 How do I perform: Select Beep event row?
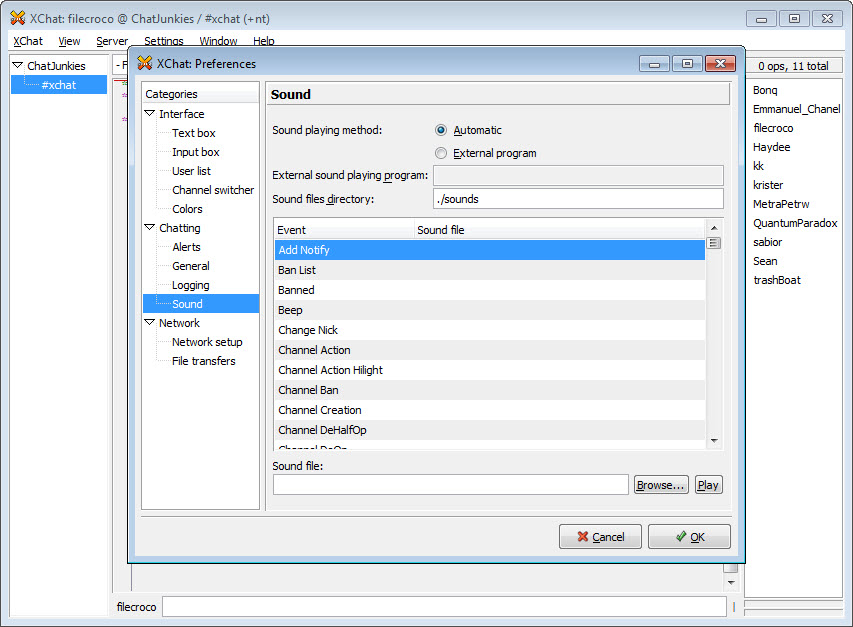coord(490,310)
